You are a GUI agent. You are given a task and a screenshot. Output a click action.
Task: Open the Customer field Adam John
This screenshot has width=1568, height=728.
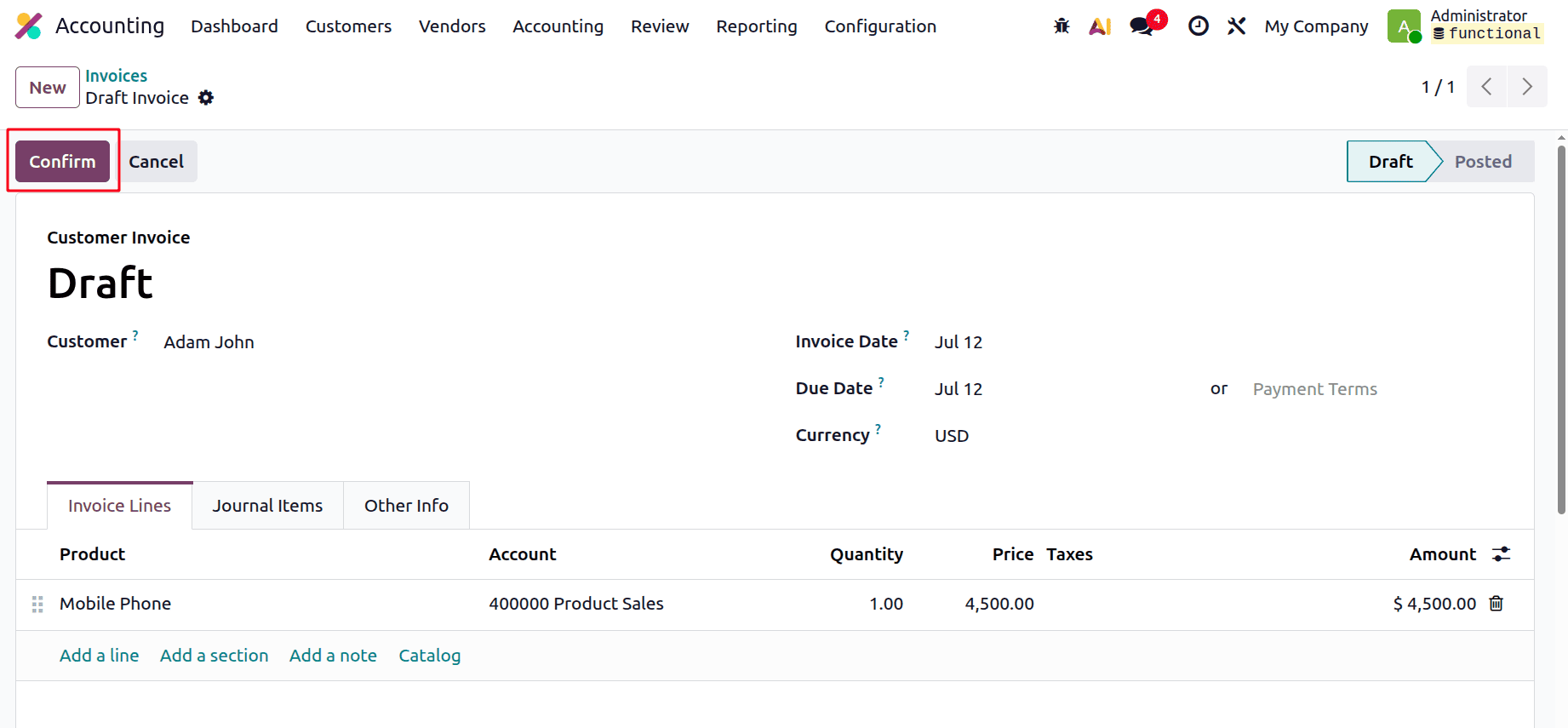(x=209, y=342)
